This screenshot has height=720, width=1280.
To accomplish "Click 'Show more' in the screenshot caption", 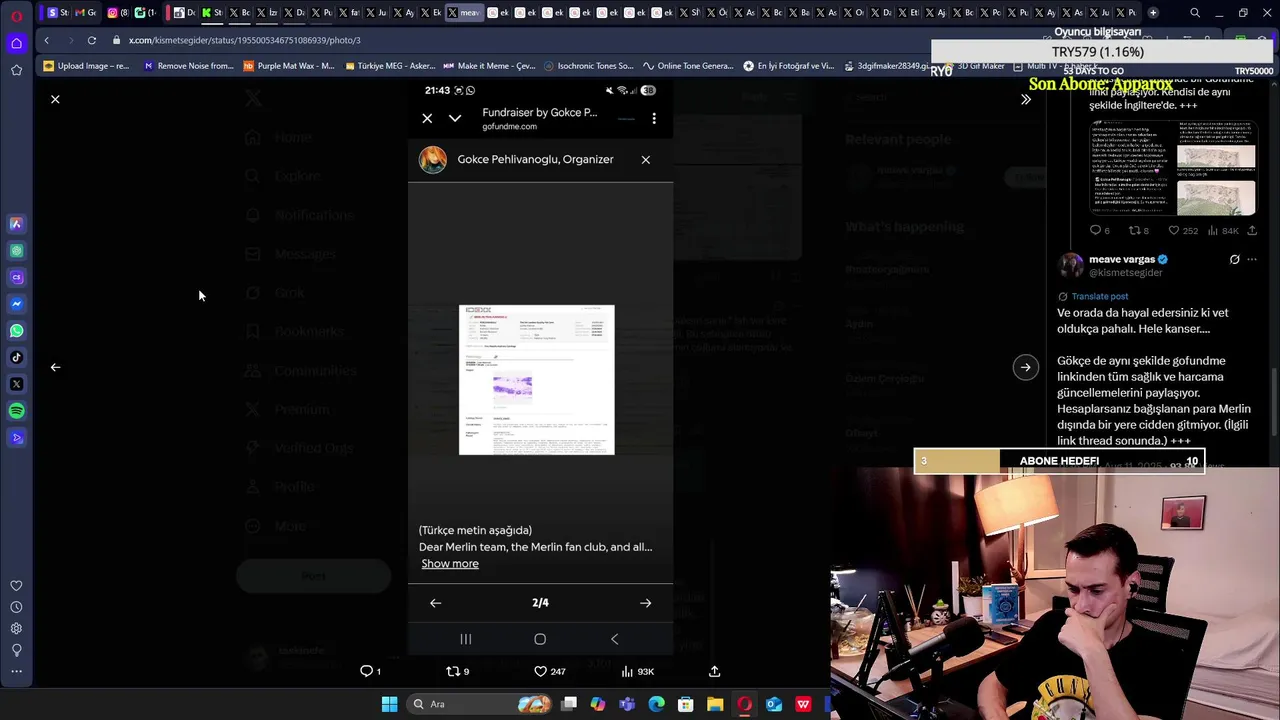I will 450,564.
